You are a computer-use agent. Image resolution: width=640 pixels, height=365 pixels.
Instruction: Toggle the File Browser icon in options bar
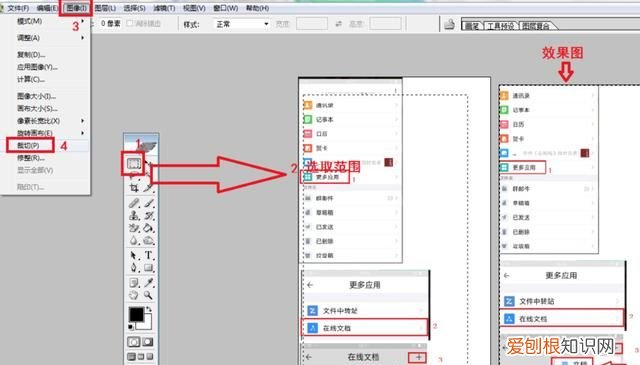[449, 24]
